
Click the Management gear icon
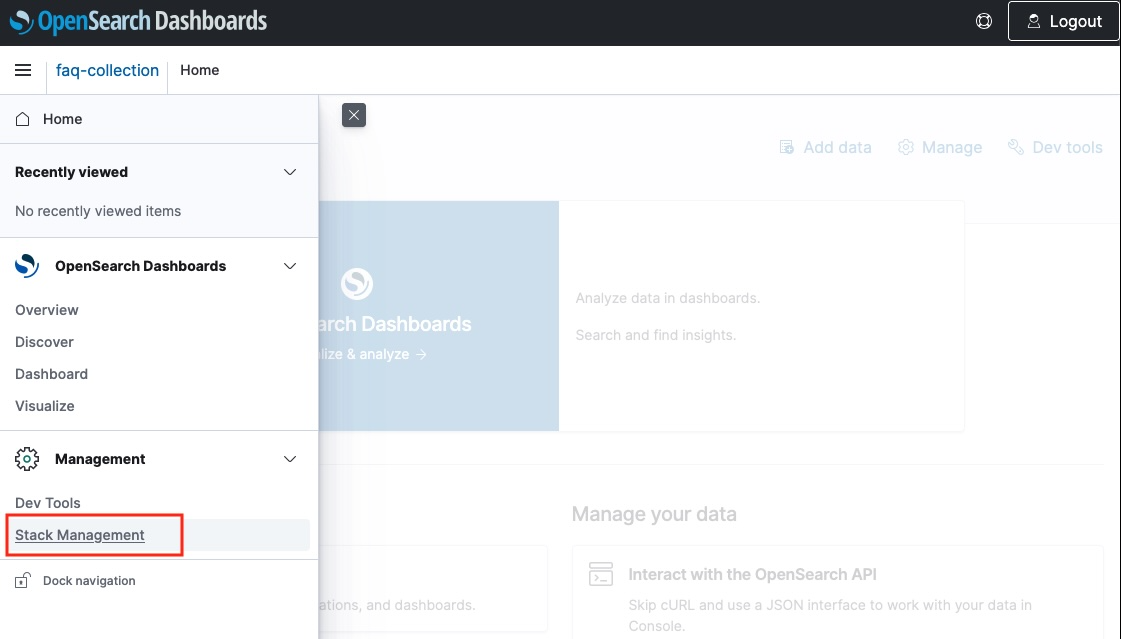coord(27,459)
